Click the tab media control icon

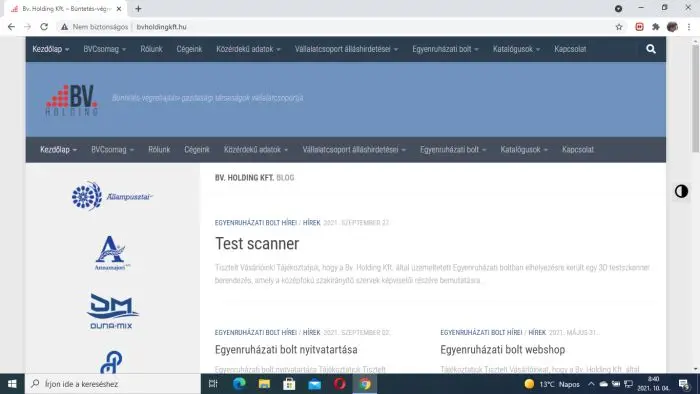(618, 8)
